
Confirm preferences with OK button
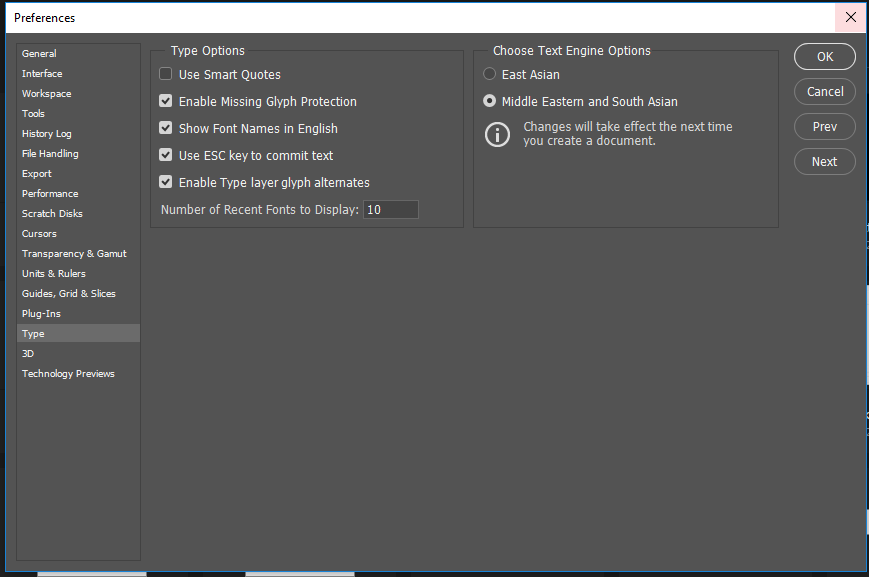point(825,57)
